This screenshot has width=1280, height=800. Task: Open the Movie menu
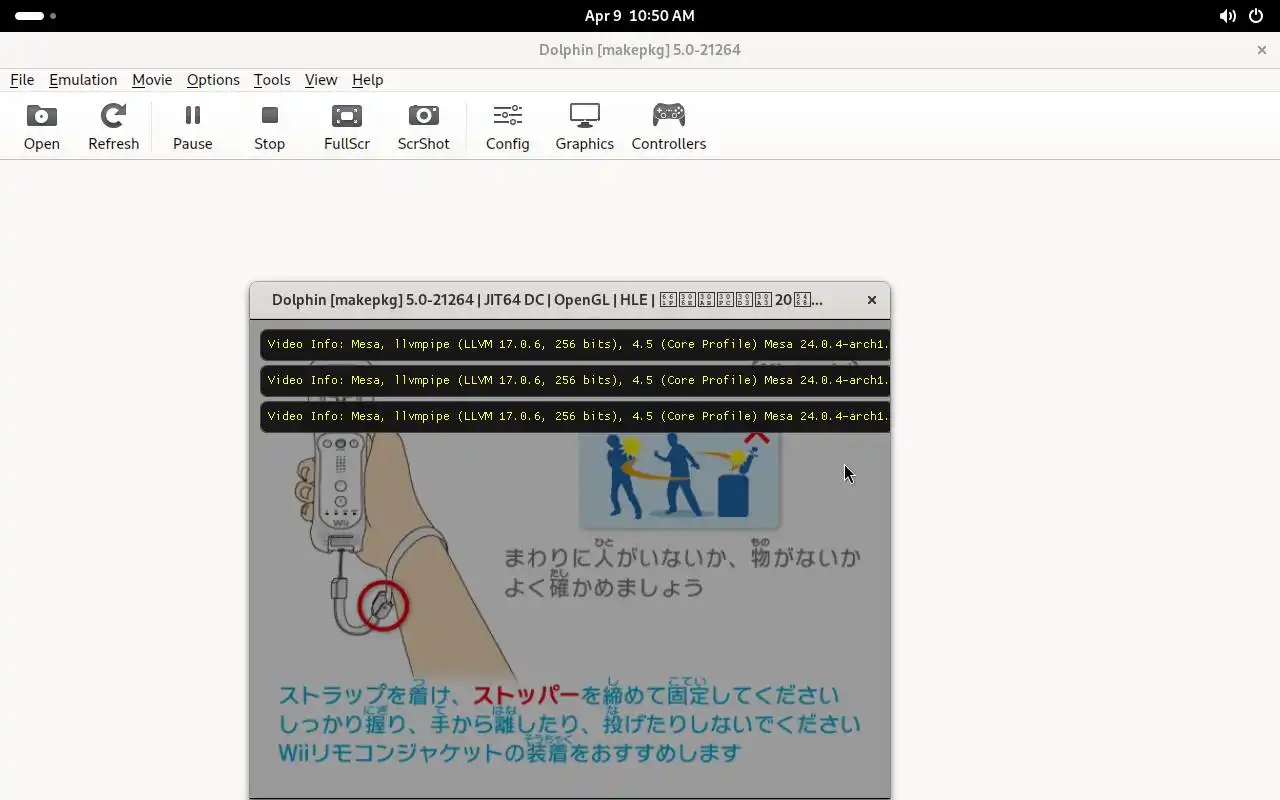click(x=152, y=80)
